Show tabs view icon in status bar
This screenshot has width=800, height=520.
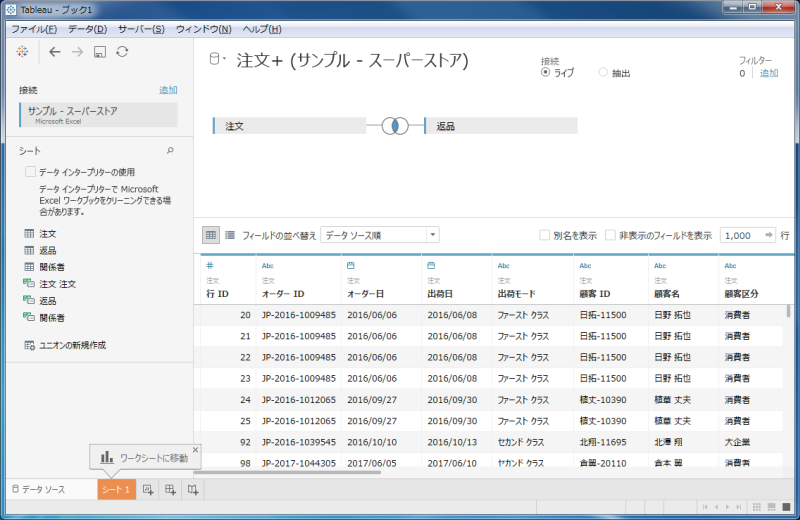pos(786,507)
